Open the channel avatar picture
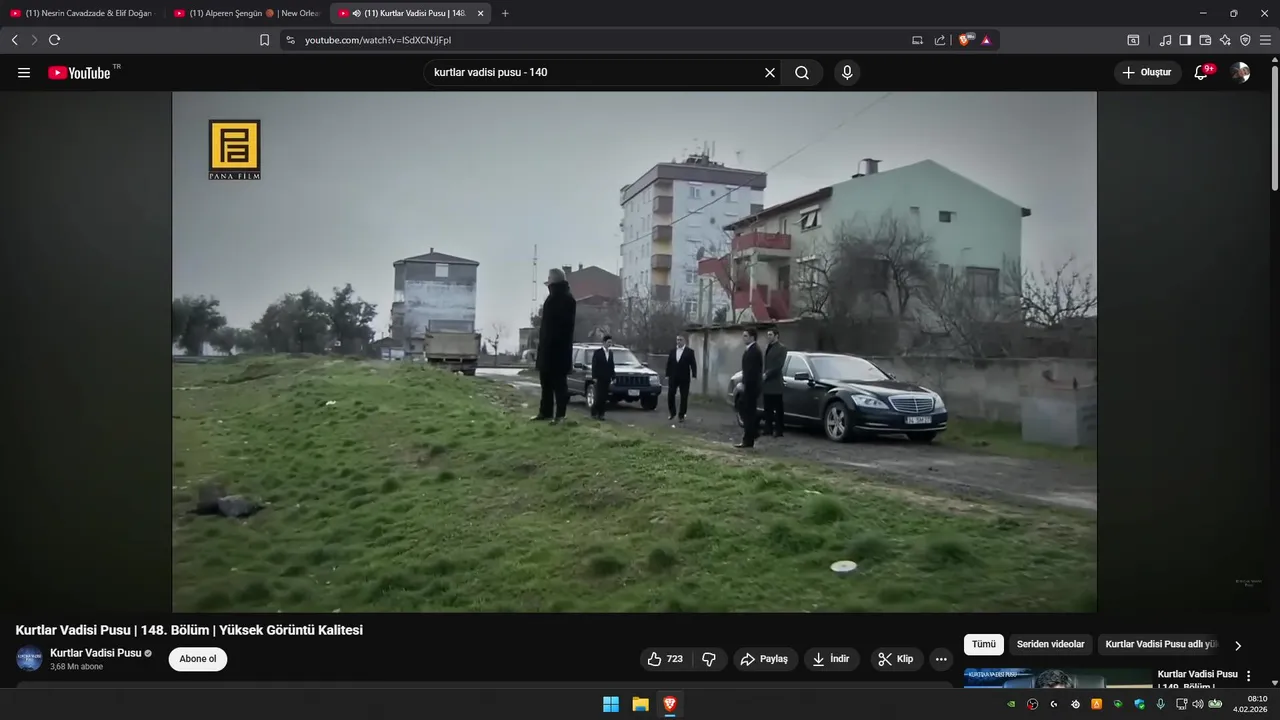 click(x=29, y=659)
